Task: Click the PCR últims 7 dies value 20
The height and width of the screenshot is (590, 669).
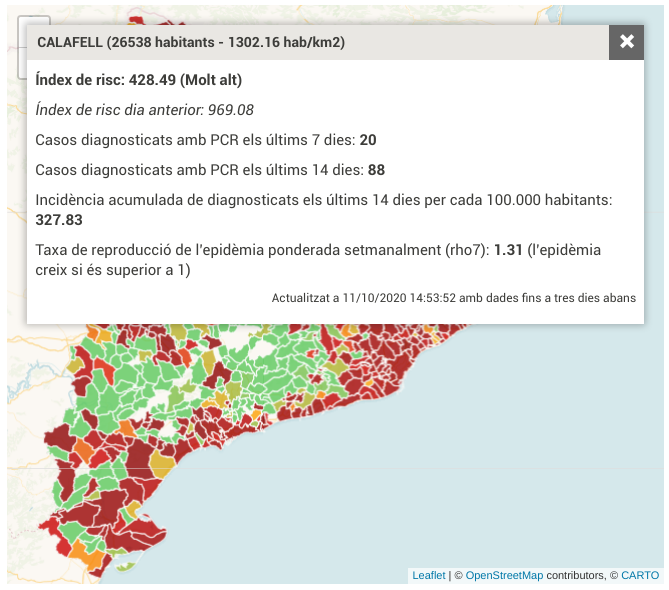Action: click(x=368, y=140)
